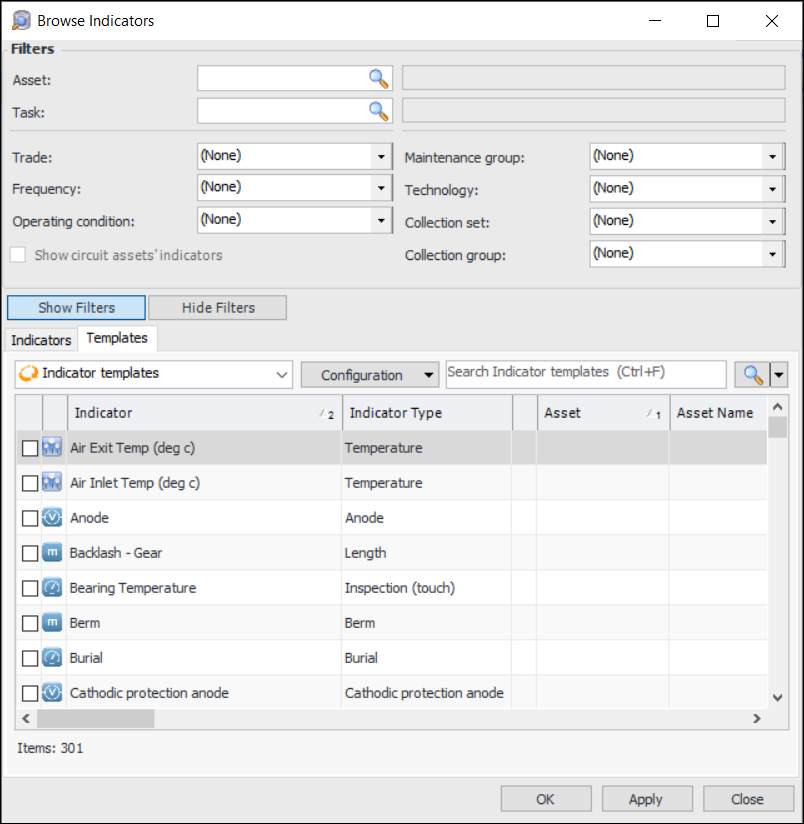The image size is (804, 824).
Task: Open the Trade dropdown list
Action: point(381,157)
